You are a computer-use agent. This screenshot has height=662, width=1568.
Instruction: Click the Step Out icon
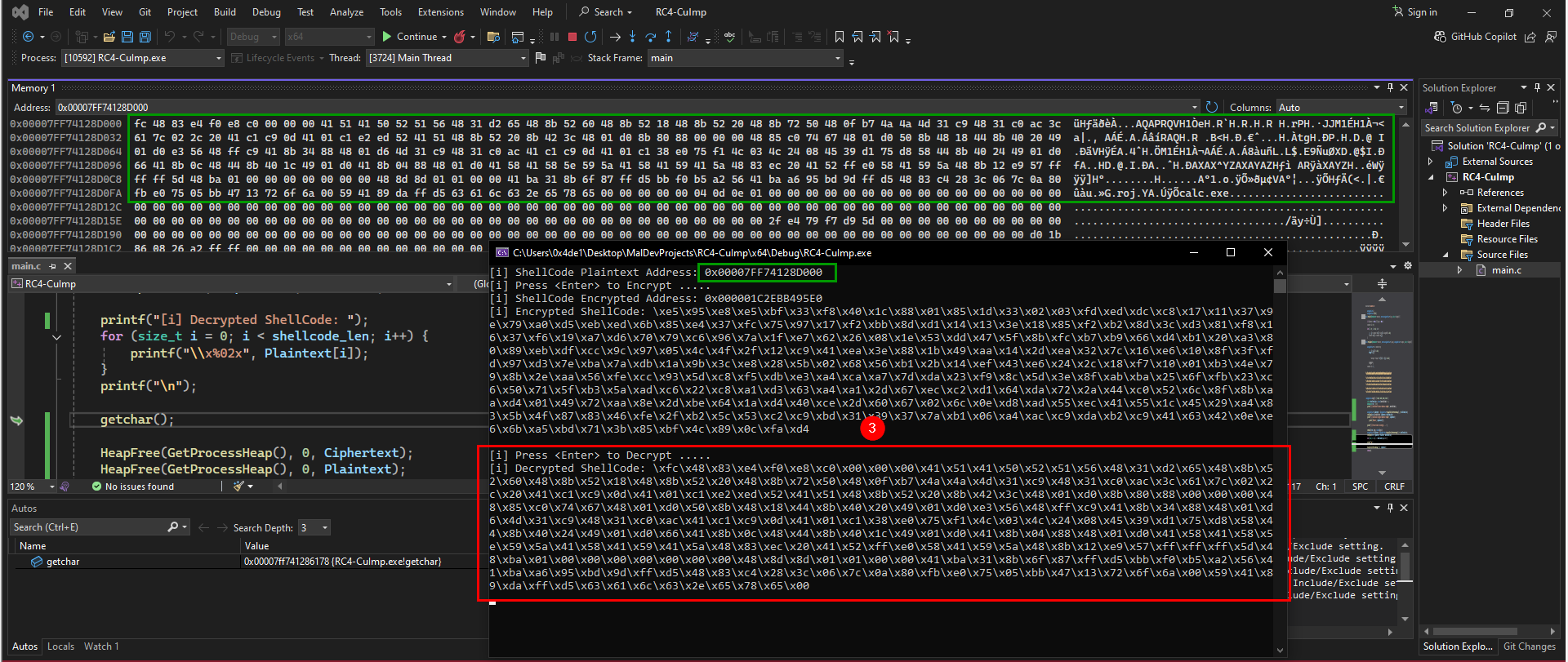coord(668,37)
